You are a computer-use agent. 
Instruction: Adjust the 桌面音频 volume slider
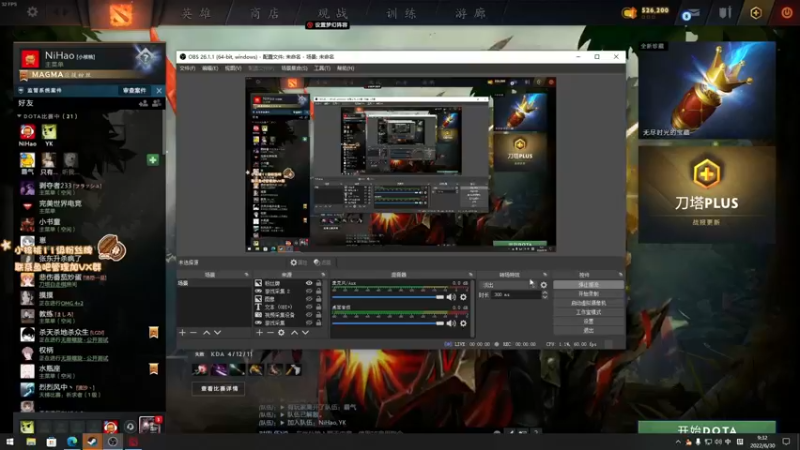[x=388, y=323]
